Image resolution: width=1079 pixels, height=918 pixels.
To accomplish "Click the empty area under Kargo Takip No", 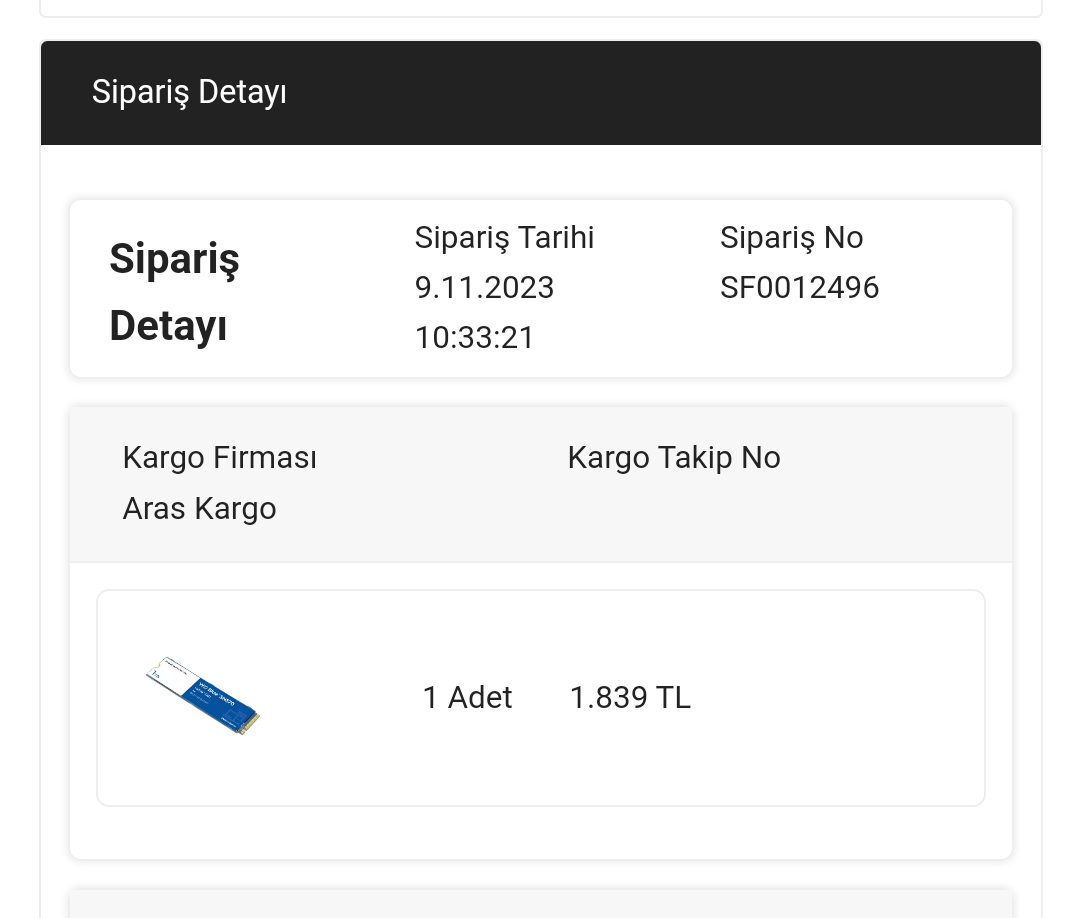I will tap(673, 509).
